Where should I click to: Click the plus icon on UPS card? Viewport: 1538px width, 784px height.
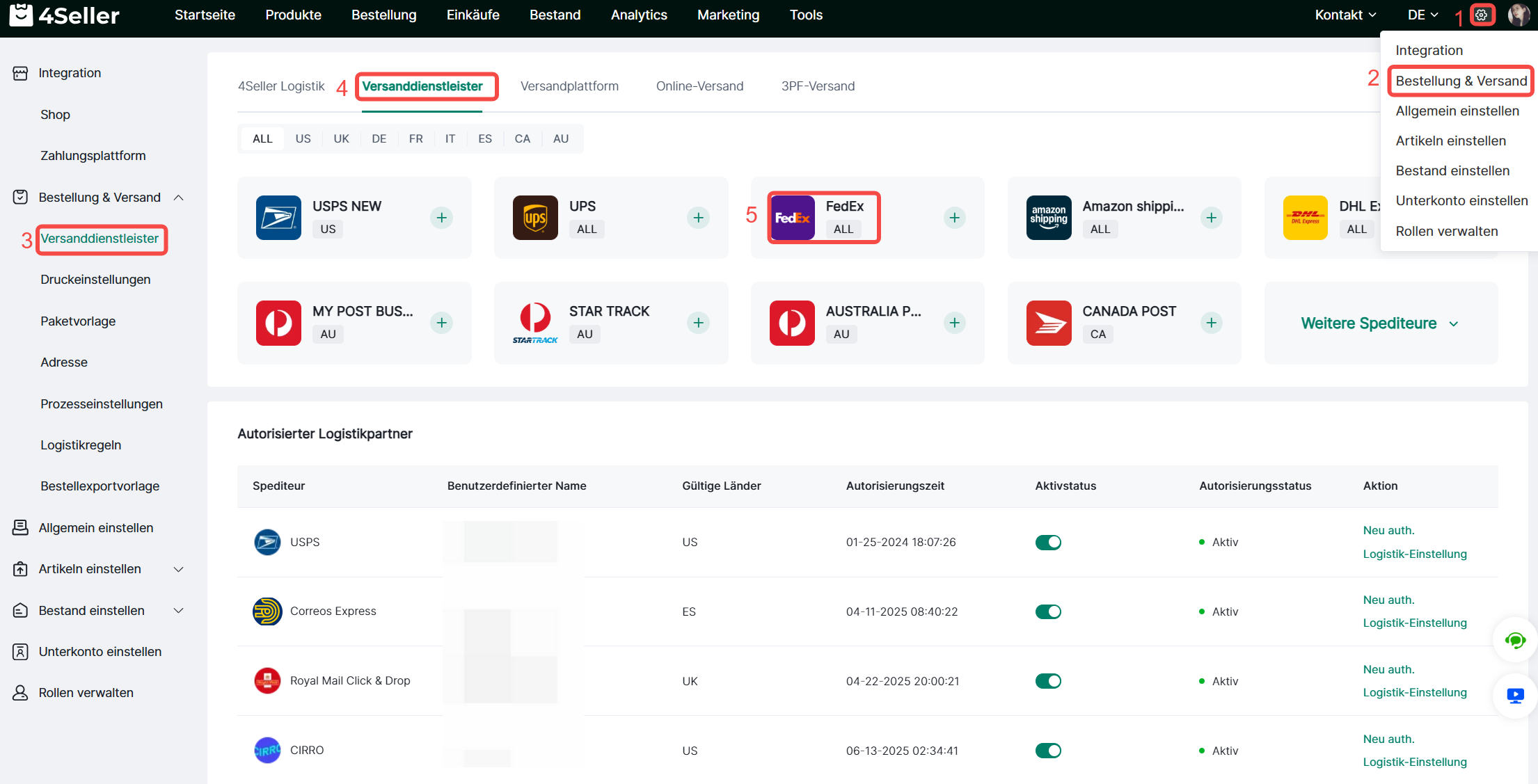click(x=698, y=218)
